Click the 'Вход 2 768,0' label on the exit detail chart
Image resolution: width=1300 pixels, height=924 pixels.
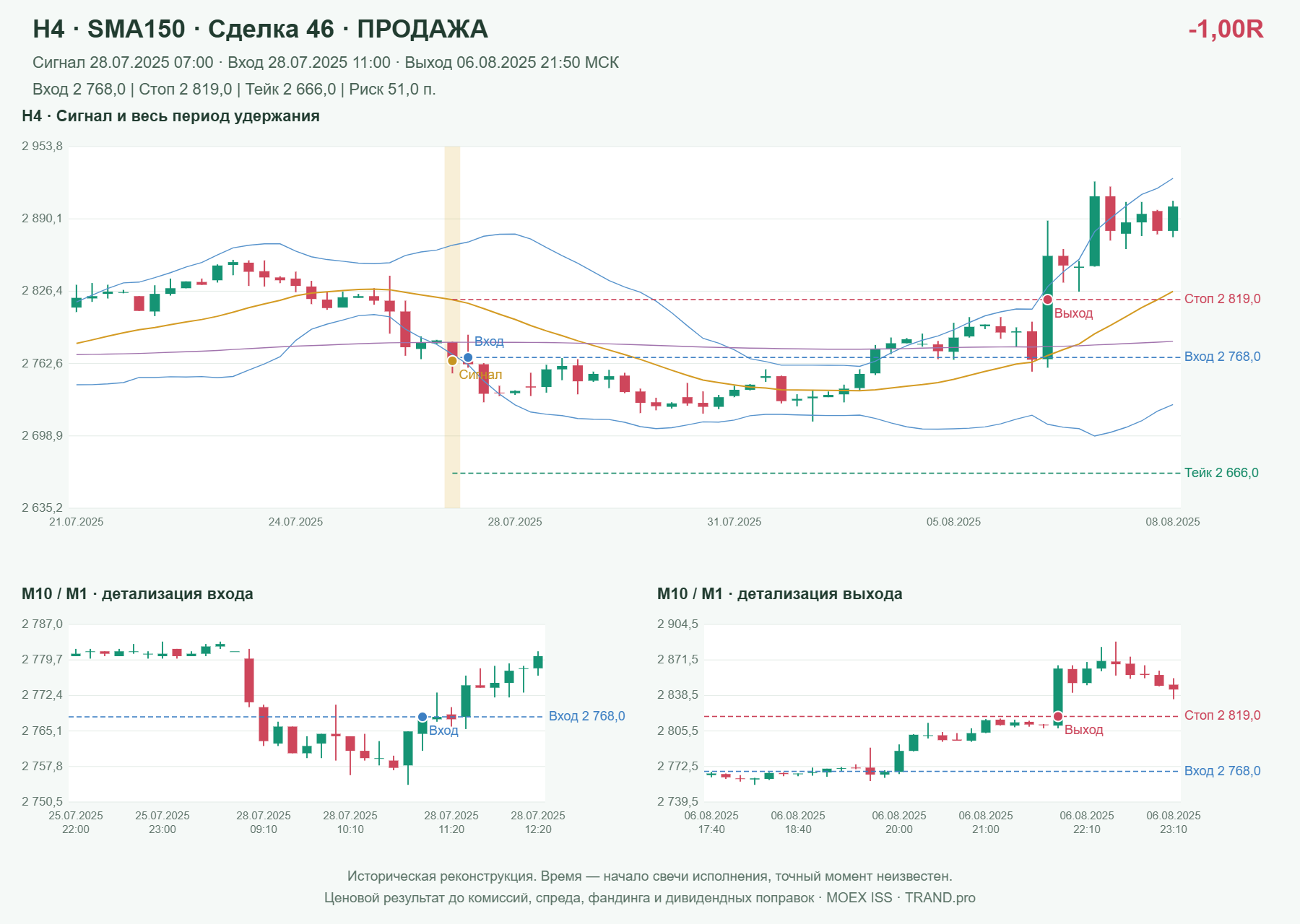click(x=1222, y=771)
